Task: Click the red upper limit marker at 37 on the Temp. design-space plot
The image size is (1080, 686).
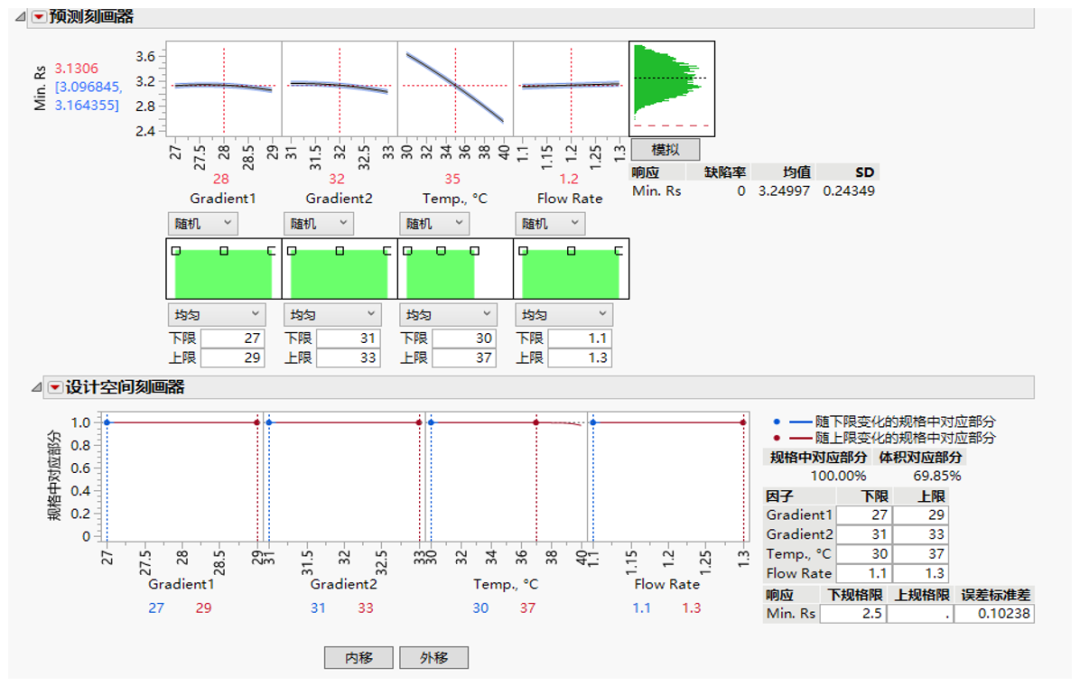Action: (536, 422)
